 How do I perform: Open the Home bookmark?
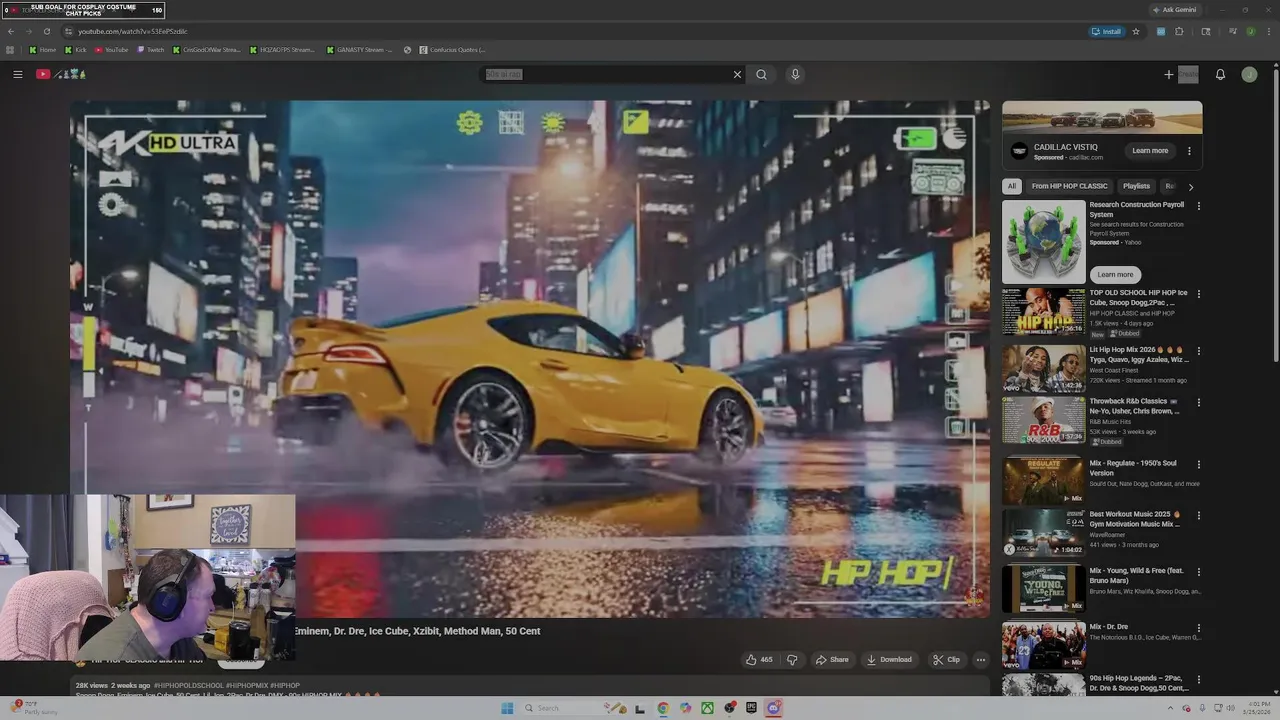[42, 50]
